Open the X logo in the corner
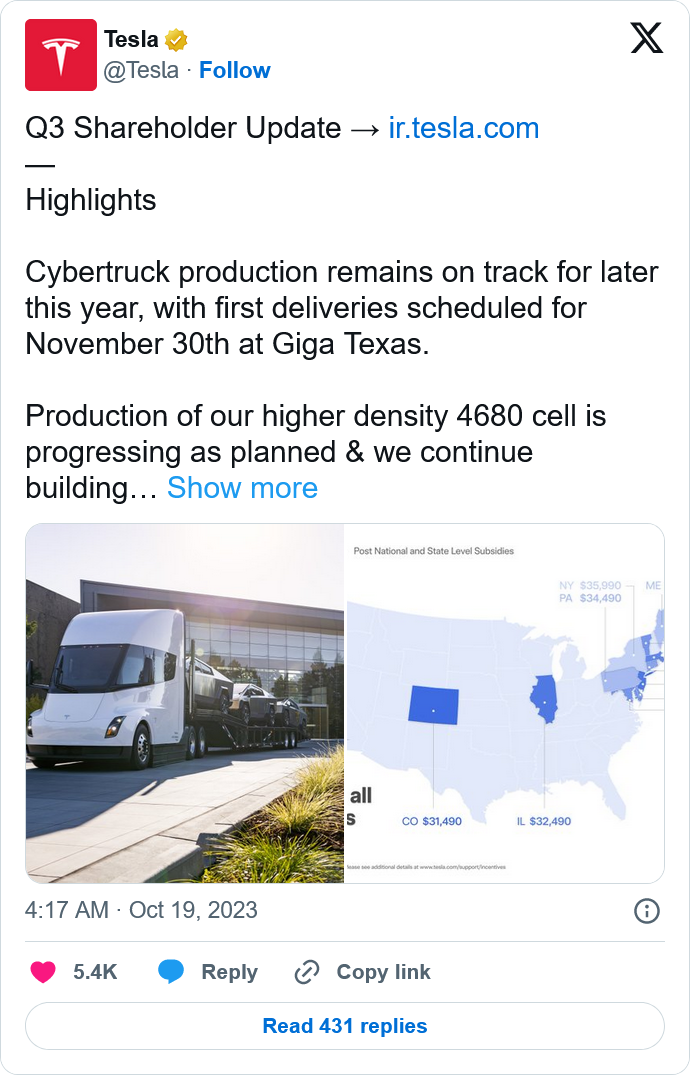The width and height of the screenshot is (690, 1075). point(647,39)
